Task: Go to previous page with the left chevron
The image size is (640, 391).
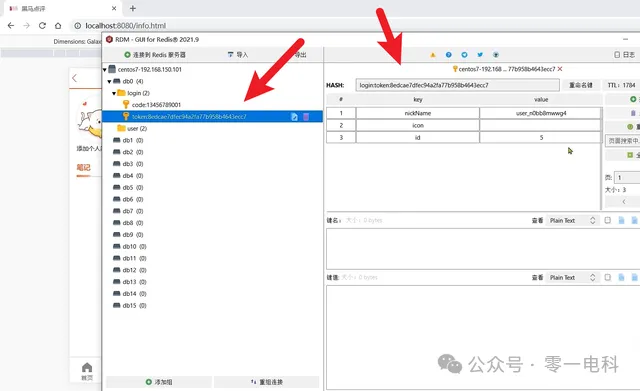Action: click(623, 202)
